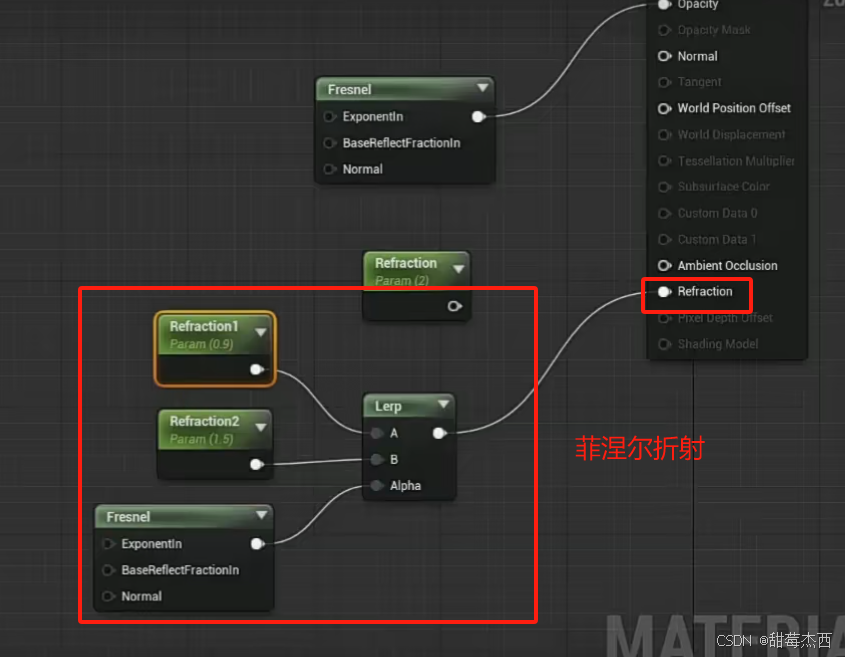Collapse the lower Fresnel node arrow
This screenshot has width=845, height=657.
click(261, 515)
